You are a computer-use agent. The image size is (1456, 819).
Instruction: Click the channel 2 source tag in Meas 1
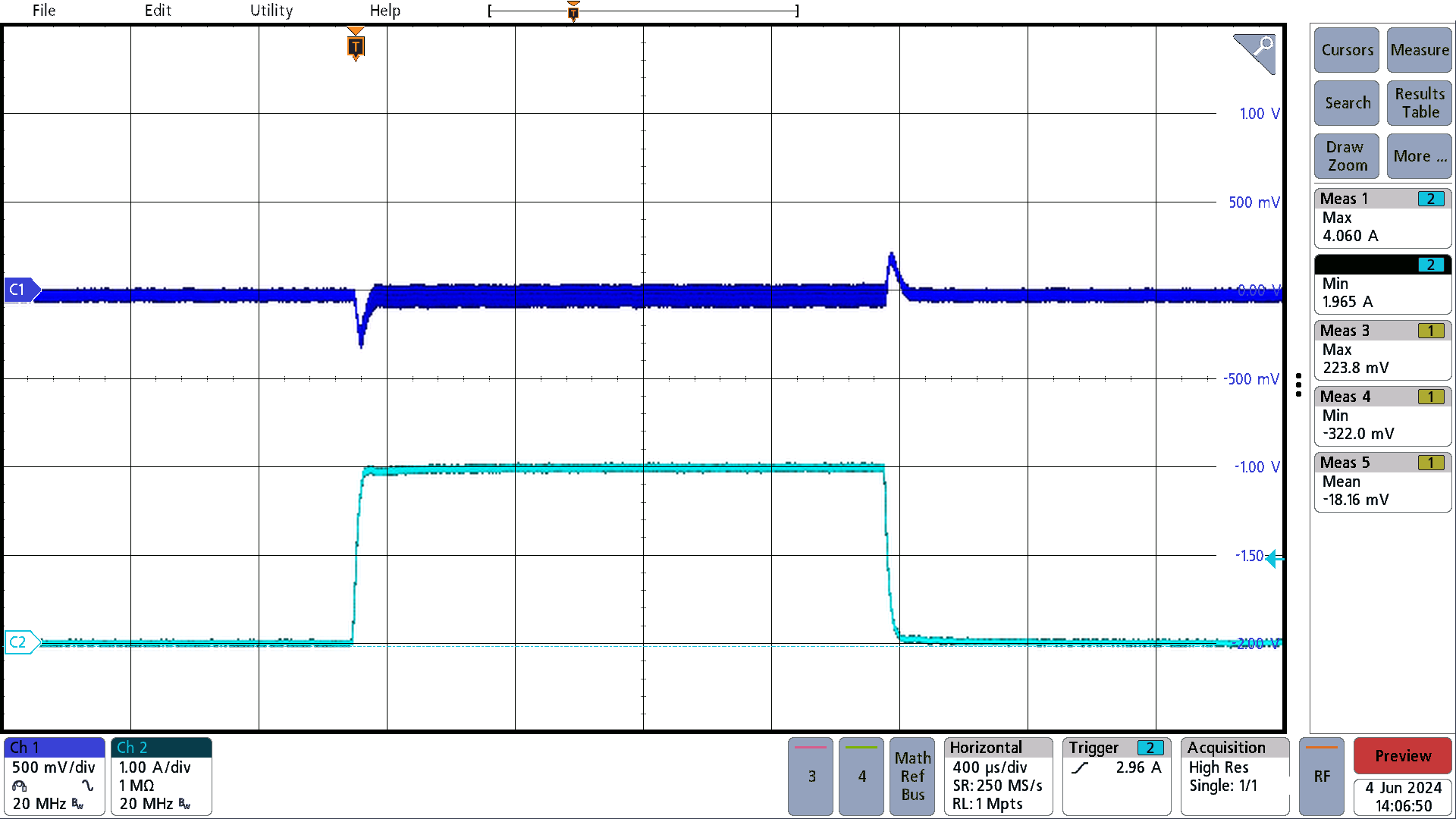(1431, 199)
